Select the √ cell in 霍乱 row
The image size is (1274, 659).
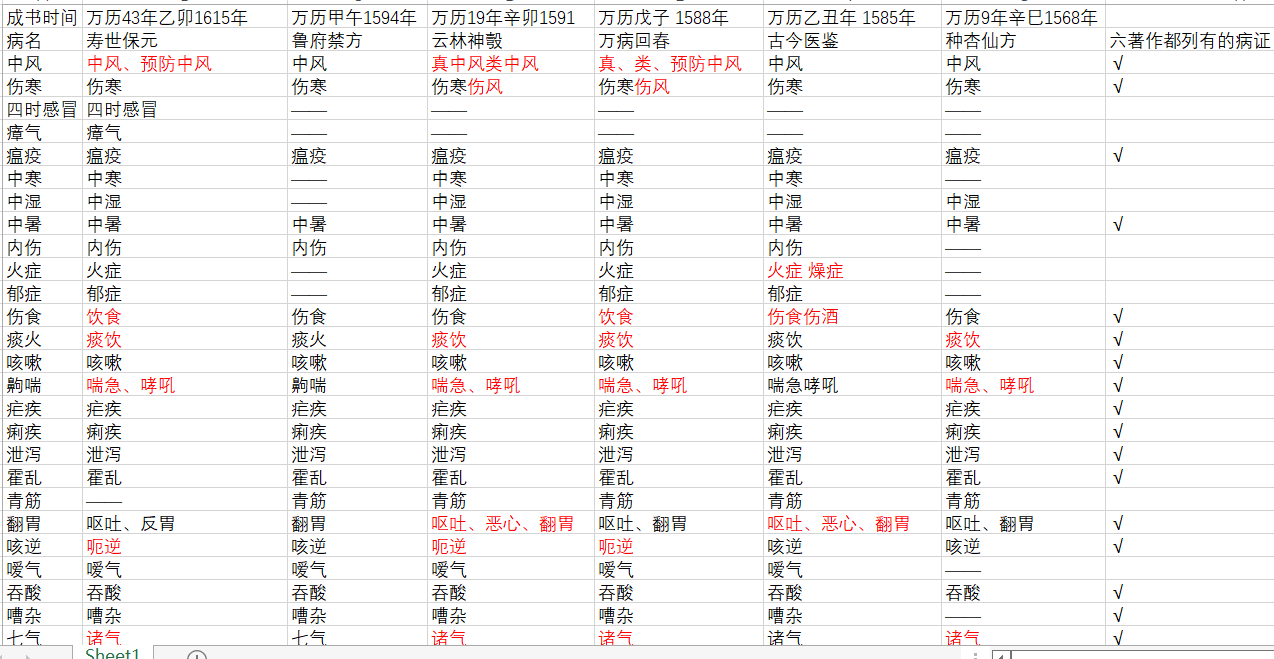click(1189, 477)
